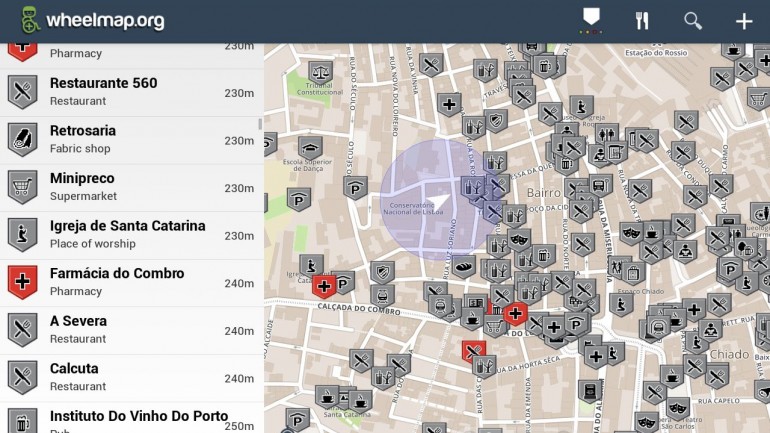Open Instituto Do Vinho Do Porto entry
The image size is (770, 433).
pyautogui.click(x=132, y=418)
